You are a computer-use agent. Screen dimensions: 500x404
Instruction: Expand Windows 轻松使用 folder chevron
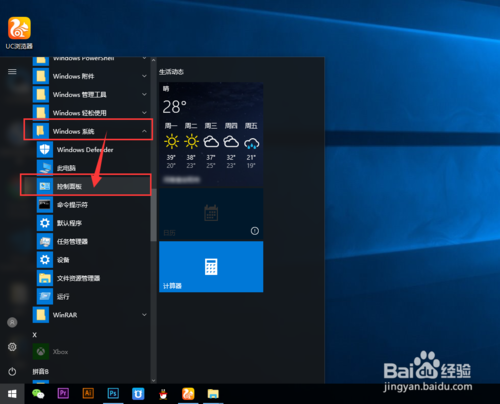point(144,113)
